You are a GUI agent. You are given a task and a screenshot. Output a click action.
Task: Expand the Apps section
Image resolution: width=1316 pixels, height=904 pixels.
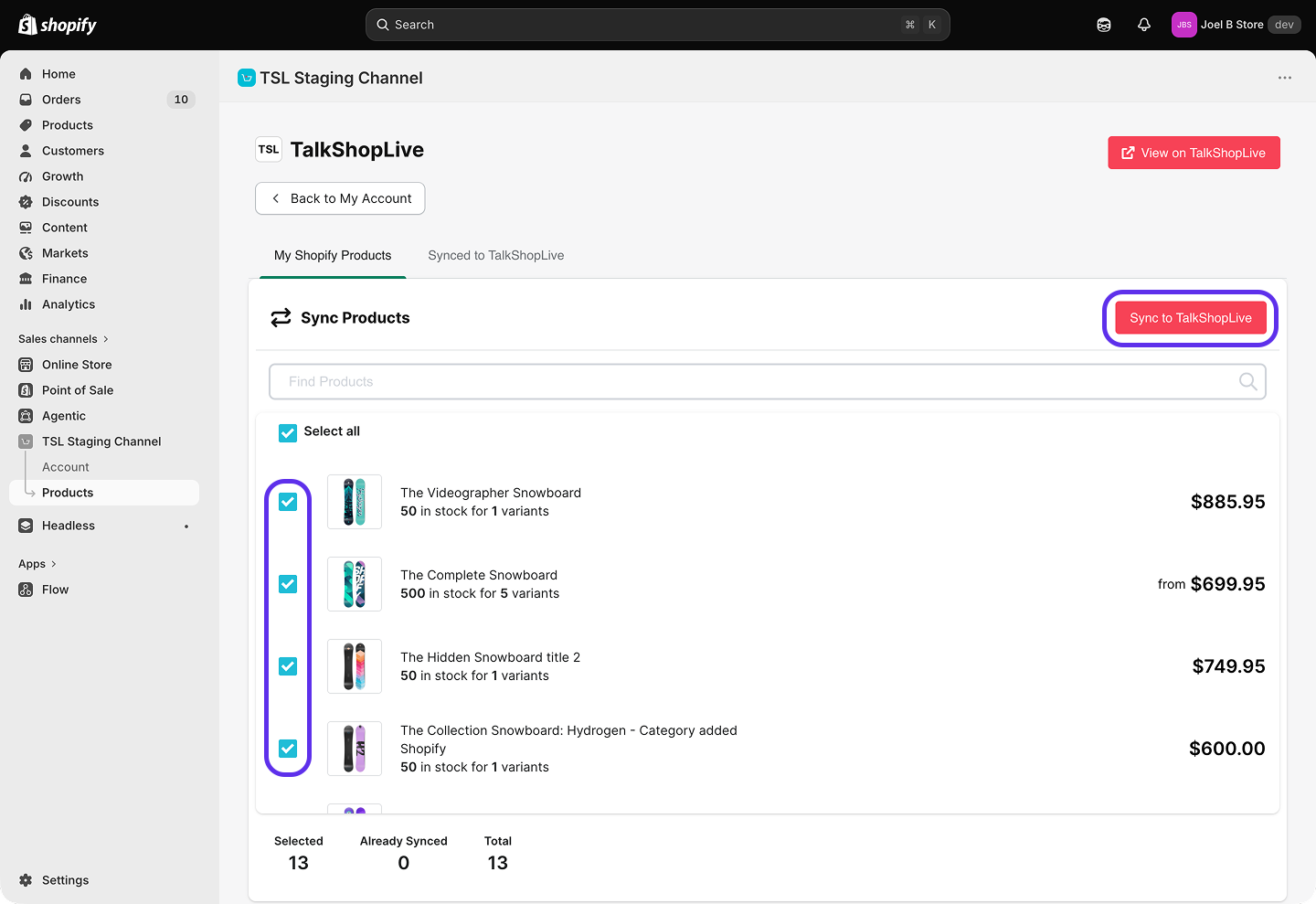tap(37, 564)
